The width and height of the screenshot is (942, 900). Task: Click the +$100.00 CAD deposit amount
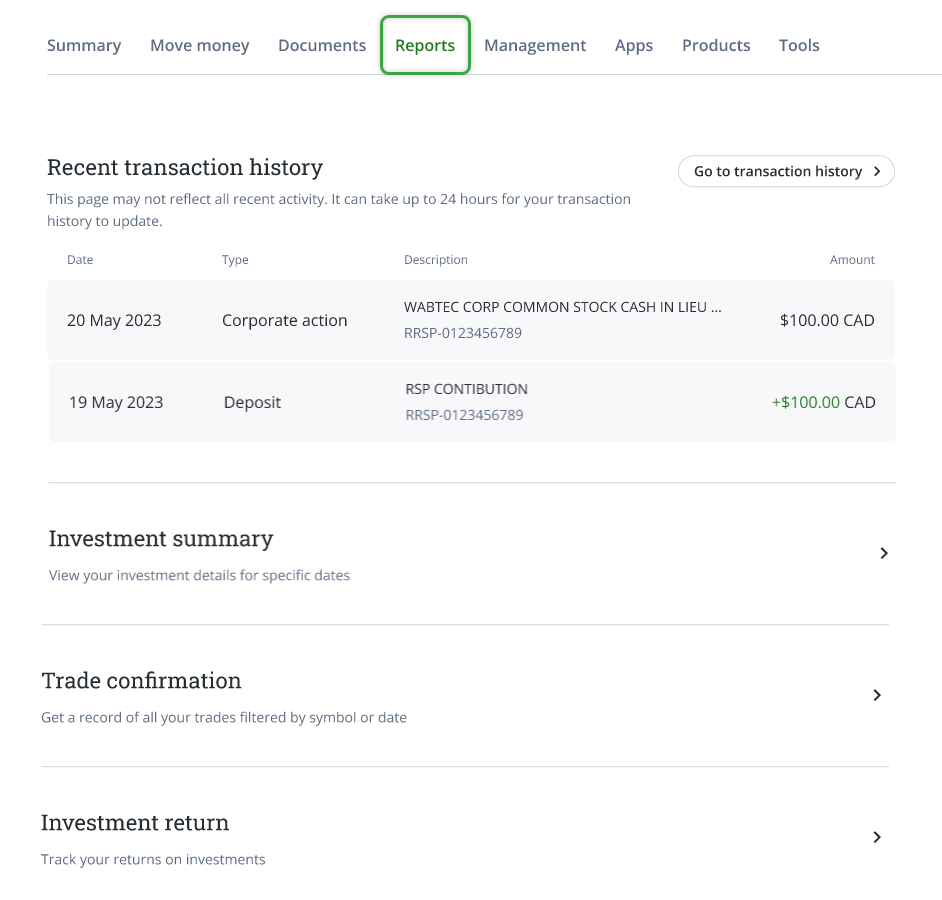(x=823, y=402)
